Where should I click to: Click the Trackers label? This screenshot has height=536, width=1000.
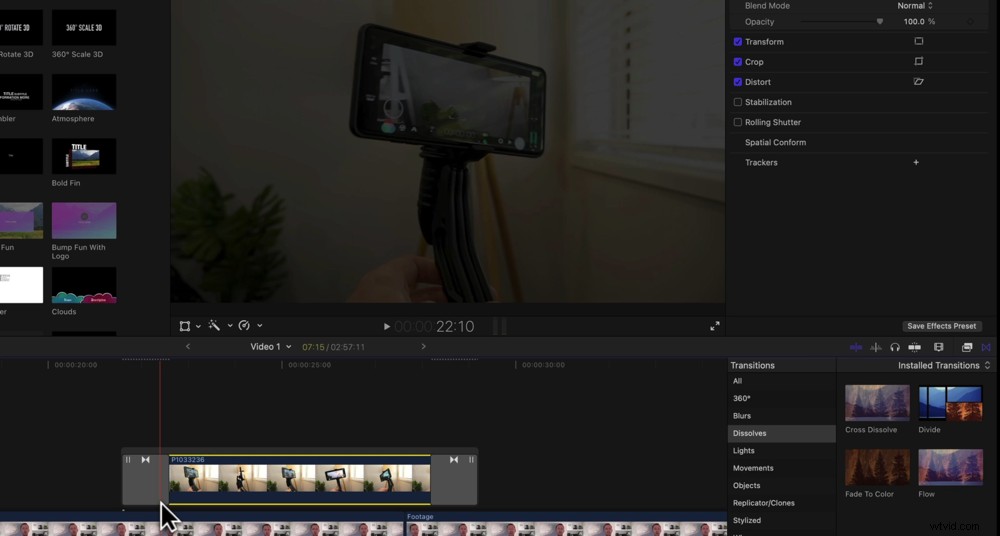[761, 163]
